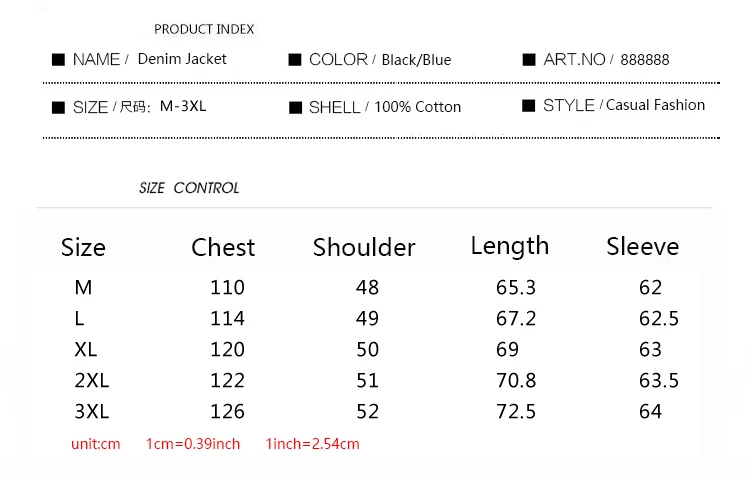Screen dimensions: 750x479
Task: Click the PRODUCT INDEX heading
Action: pyautogui.click(x=204, y=29)
